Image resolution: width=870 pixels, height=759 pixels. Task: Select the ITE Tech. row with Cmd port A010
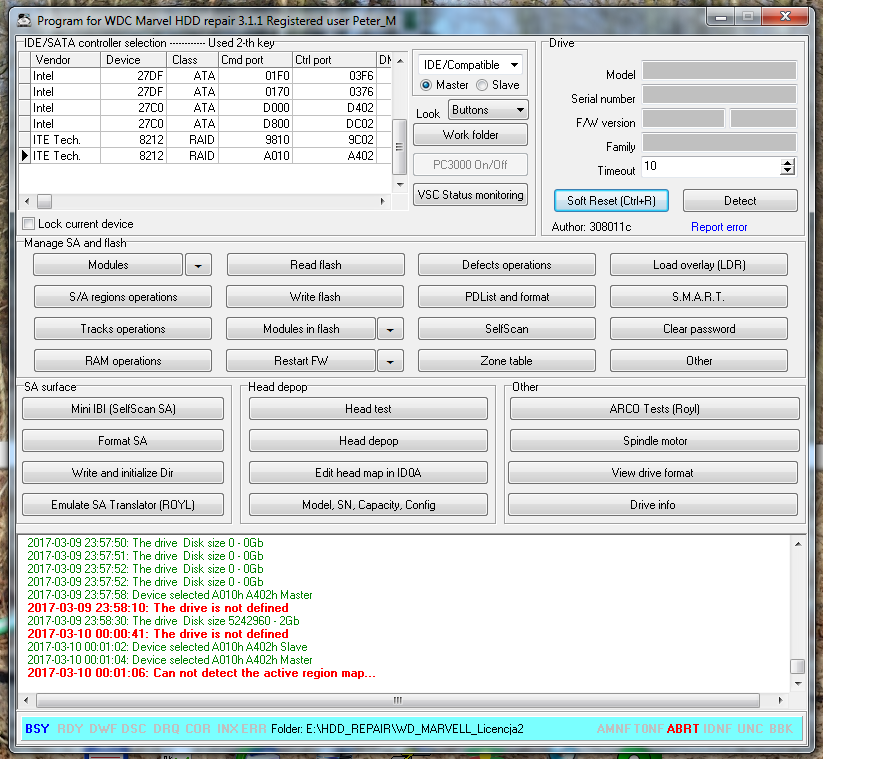click(205, 156)
